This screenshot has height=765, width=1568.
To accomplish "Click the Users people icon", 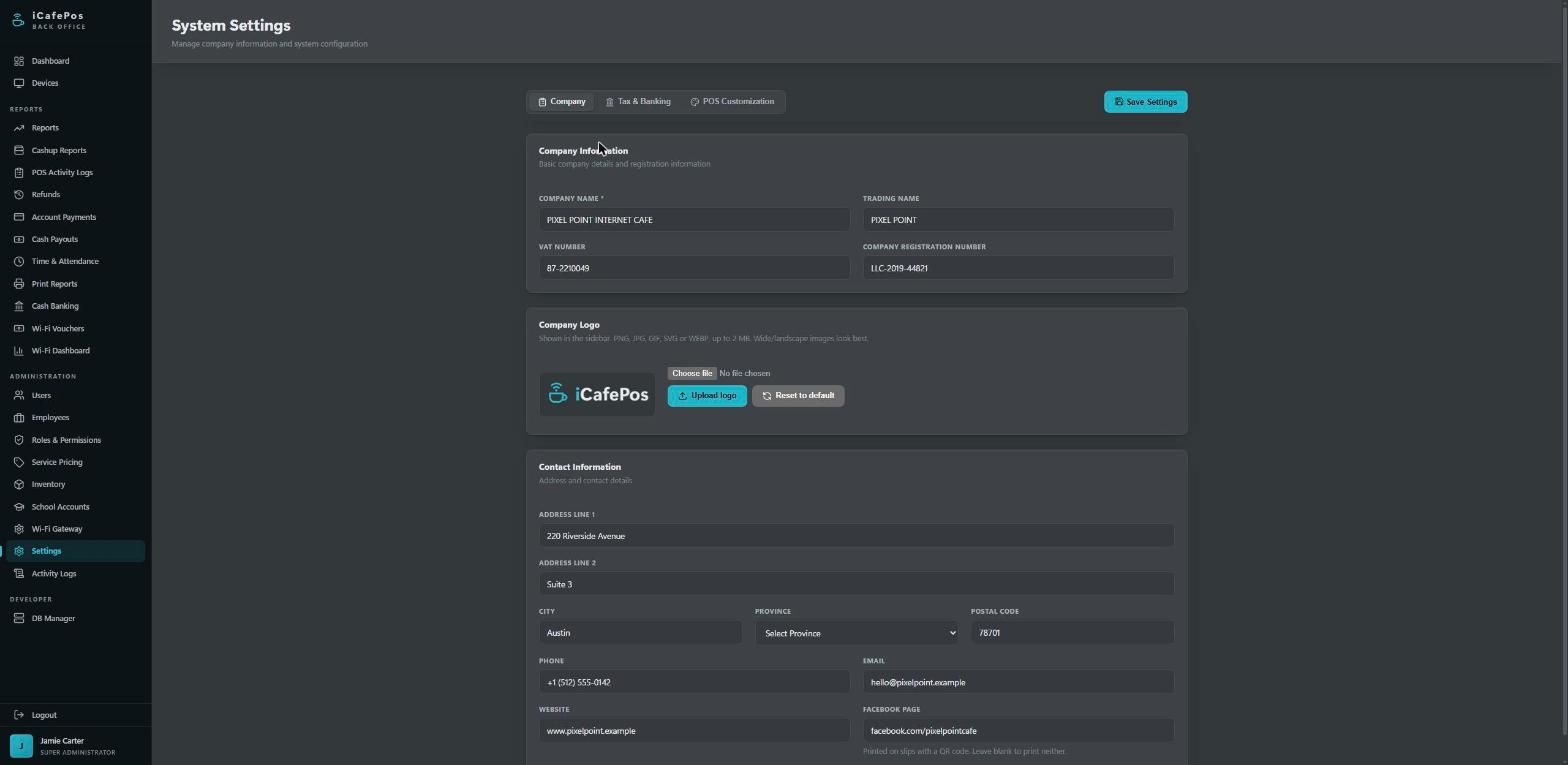I will point(19,395).
